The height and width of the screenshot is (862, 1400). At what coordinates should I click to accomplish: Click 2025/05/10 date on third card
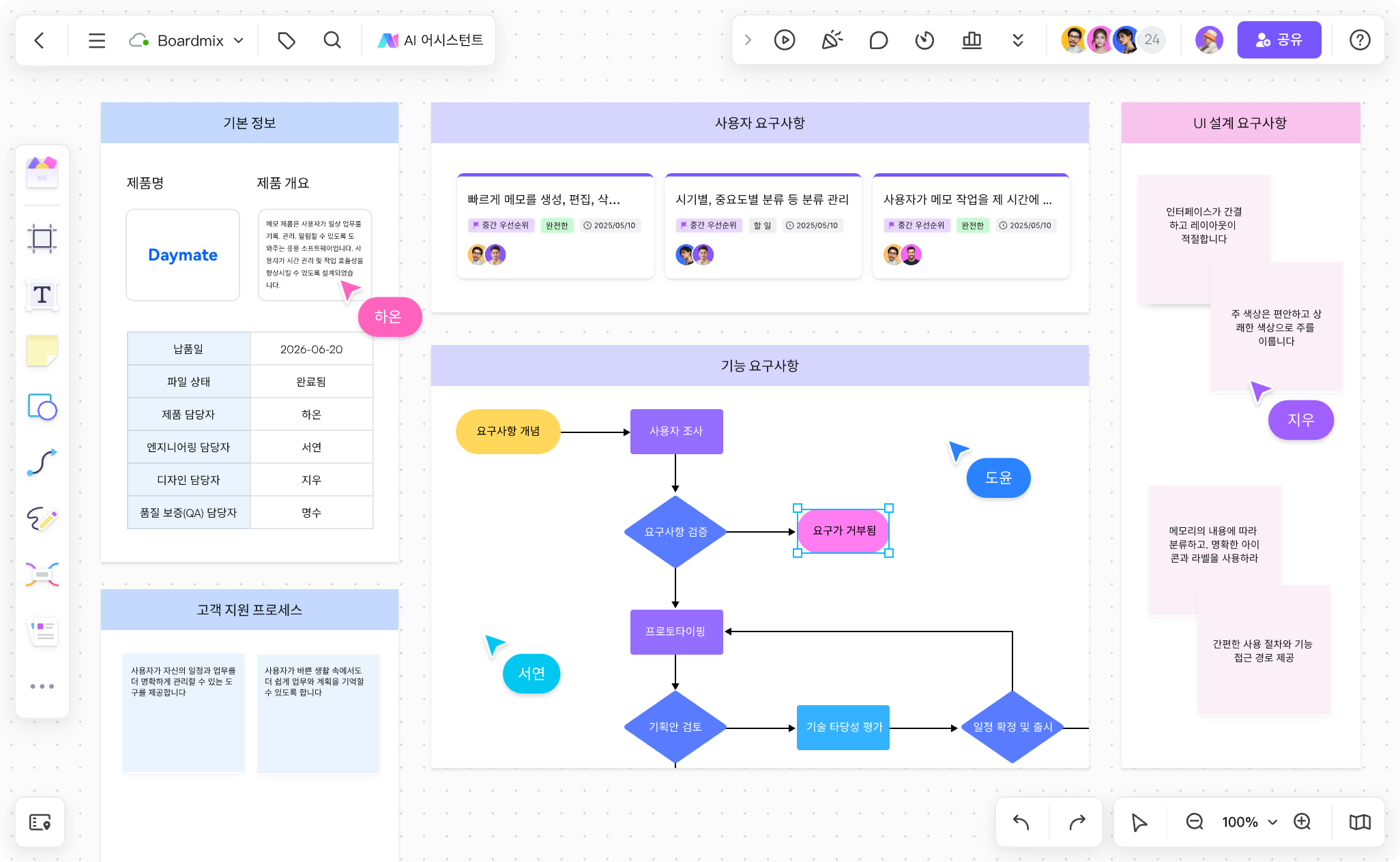[x=1025, y=226]
